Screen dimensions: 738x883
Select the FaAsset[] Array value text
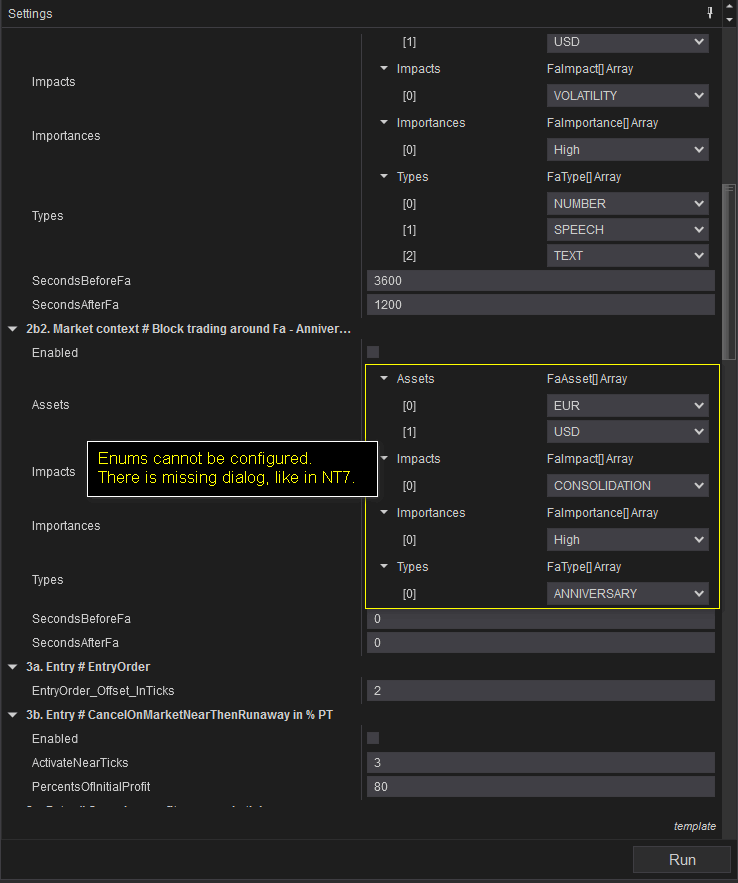point(587,379)
